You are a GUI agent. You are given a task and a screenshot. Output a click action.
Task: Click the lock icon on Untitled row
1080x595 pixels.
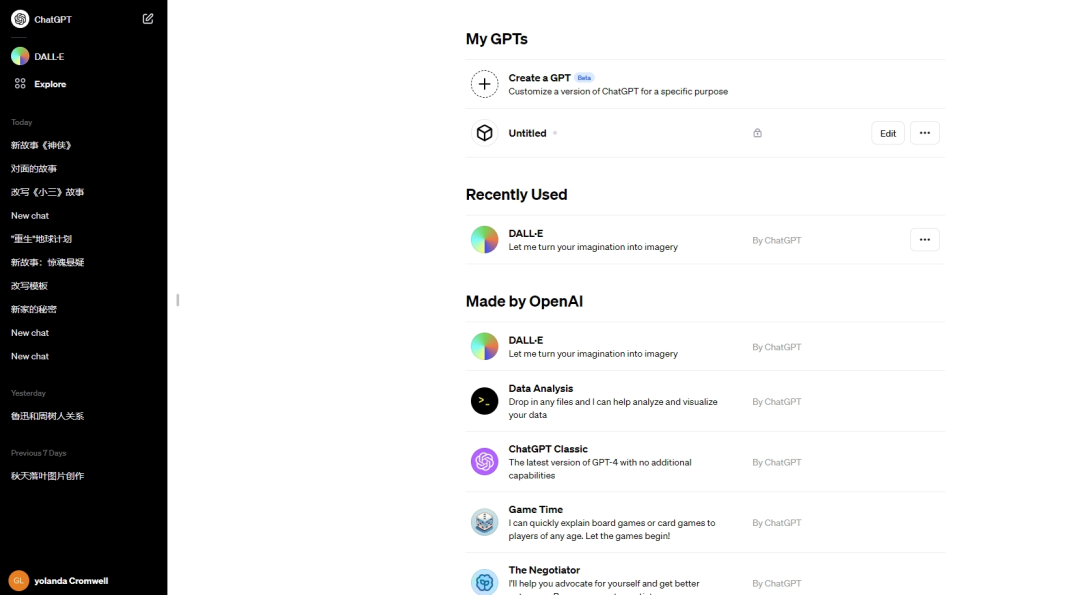[x=757, y=133]
